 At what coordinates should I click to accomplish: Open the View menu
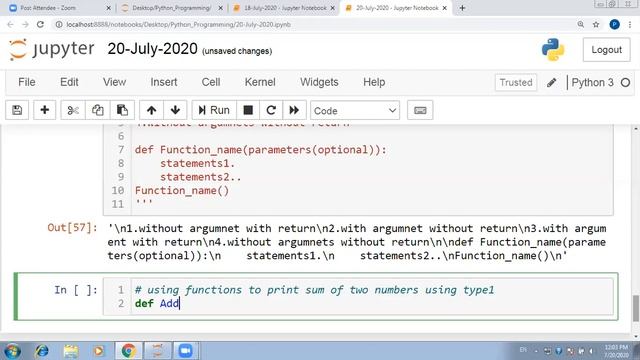[x=114, y=82]
